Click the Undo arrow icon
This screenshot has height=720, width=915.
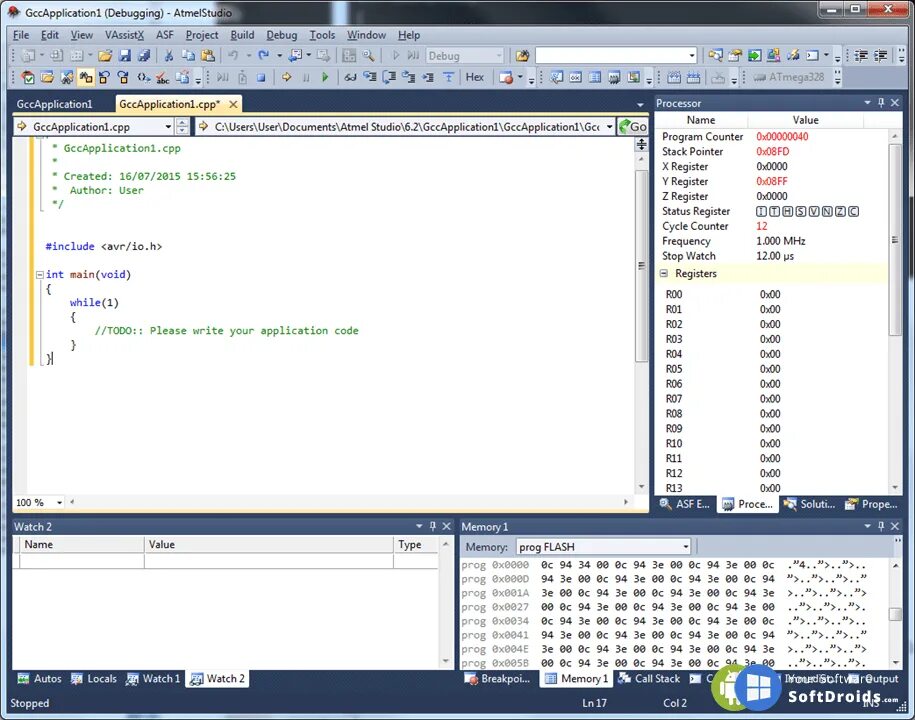233,55
